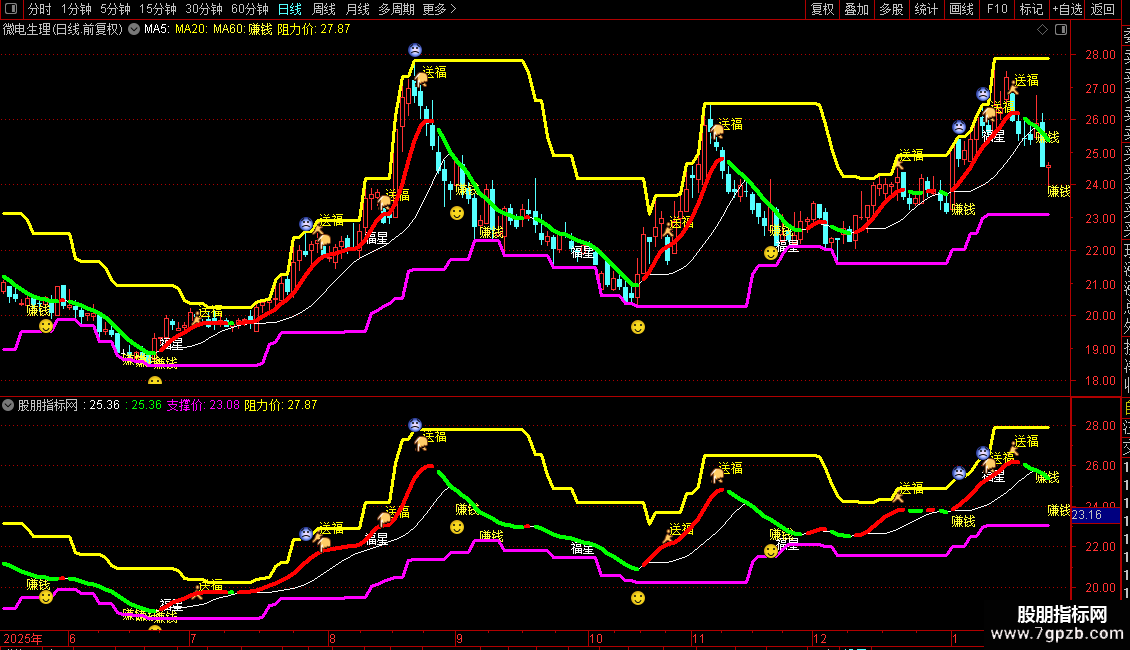Click sad face marker atop sub-chart's late-August peak
Screen dimensions: 1130x650
[415, 424]
